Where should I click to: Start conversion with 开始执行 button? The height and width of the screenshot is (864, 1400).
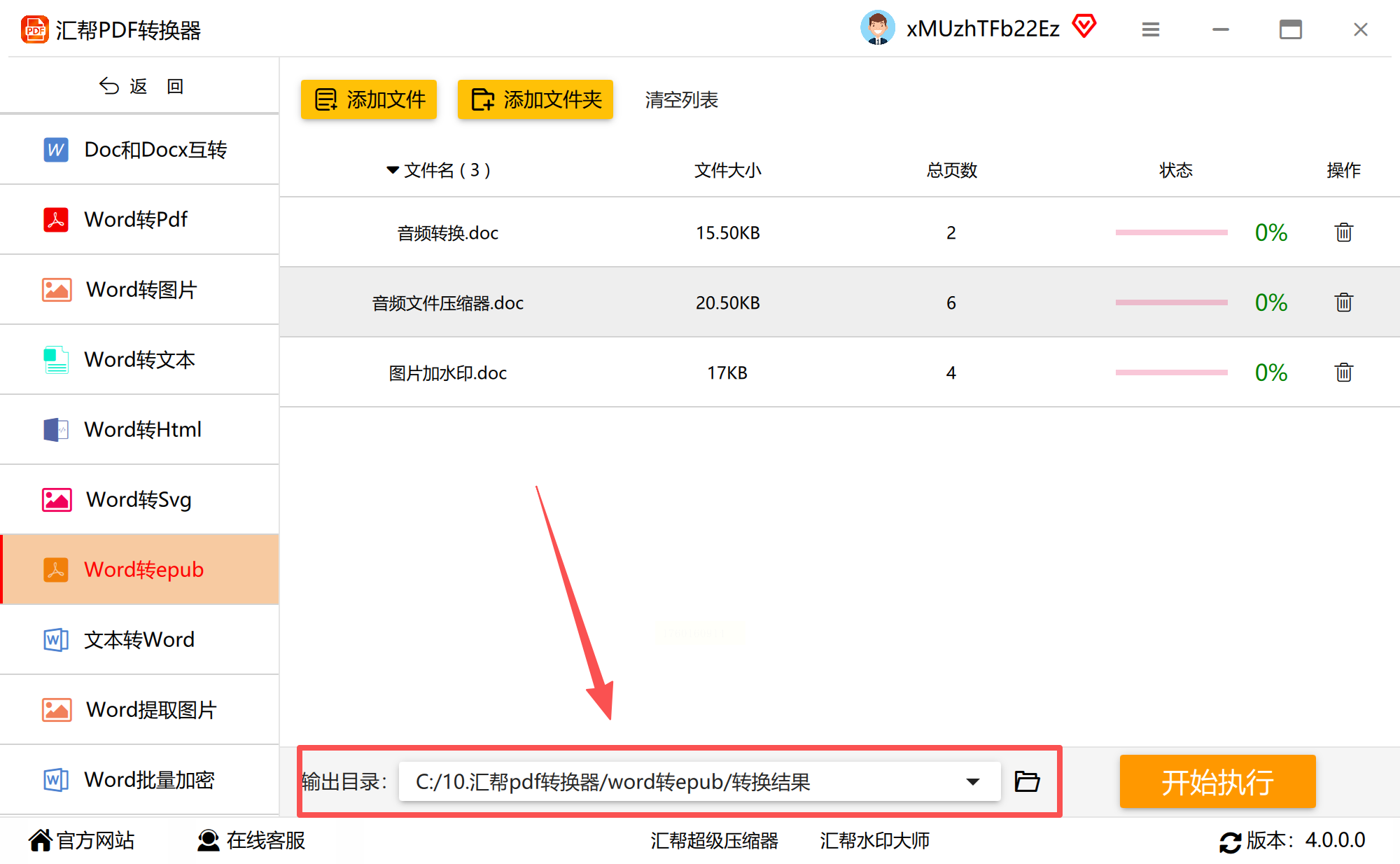point(1217,781)
